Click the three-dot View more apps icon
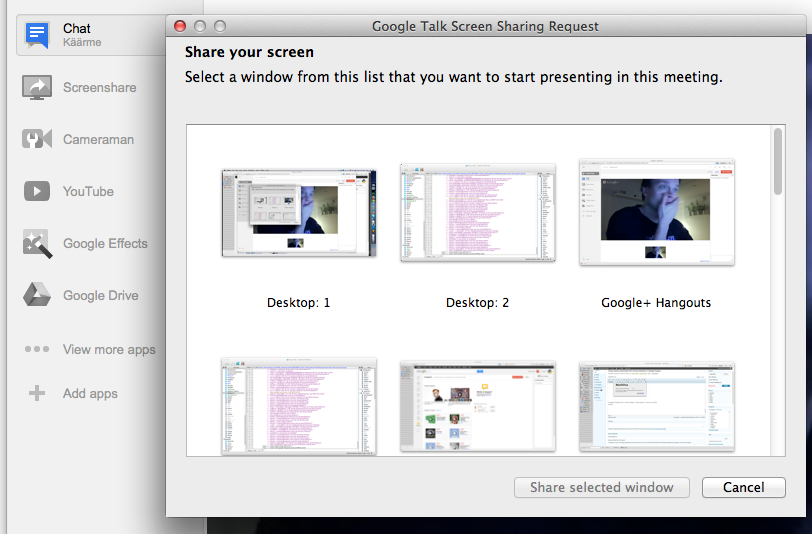The image size is (812, 534). 37,349
